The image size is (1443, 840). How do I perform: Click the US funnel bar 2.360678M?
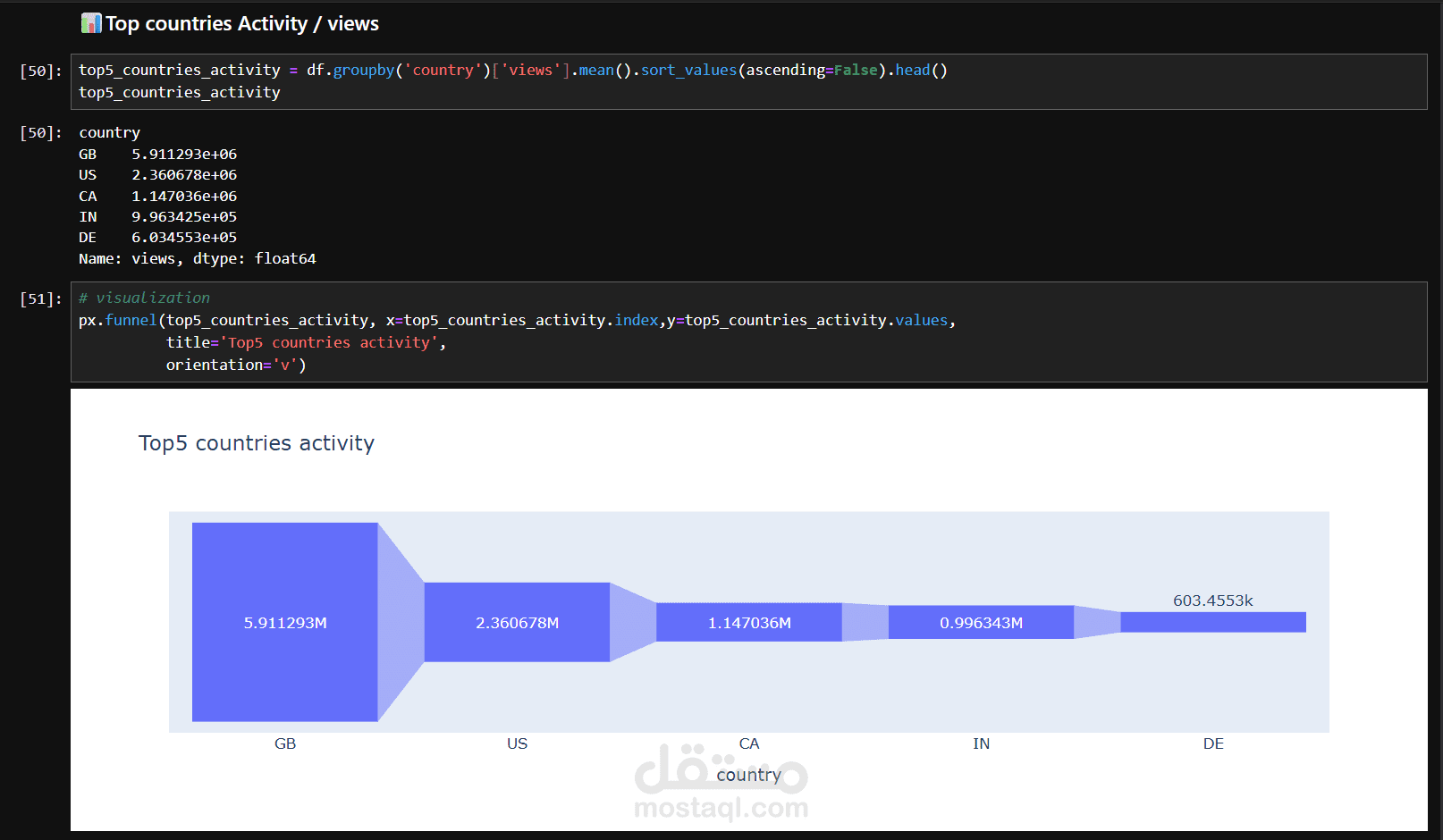(x=517, y=622)
